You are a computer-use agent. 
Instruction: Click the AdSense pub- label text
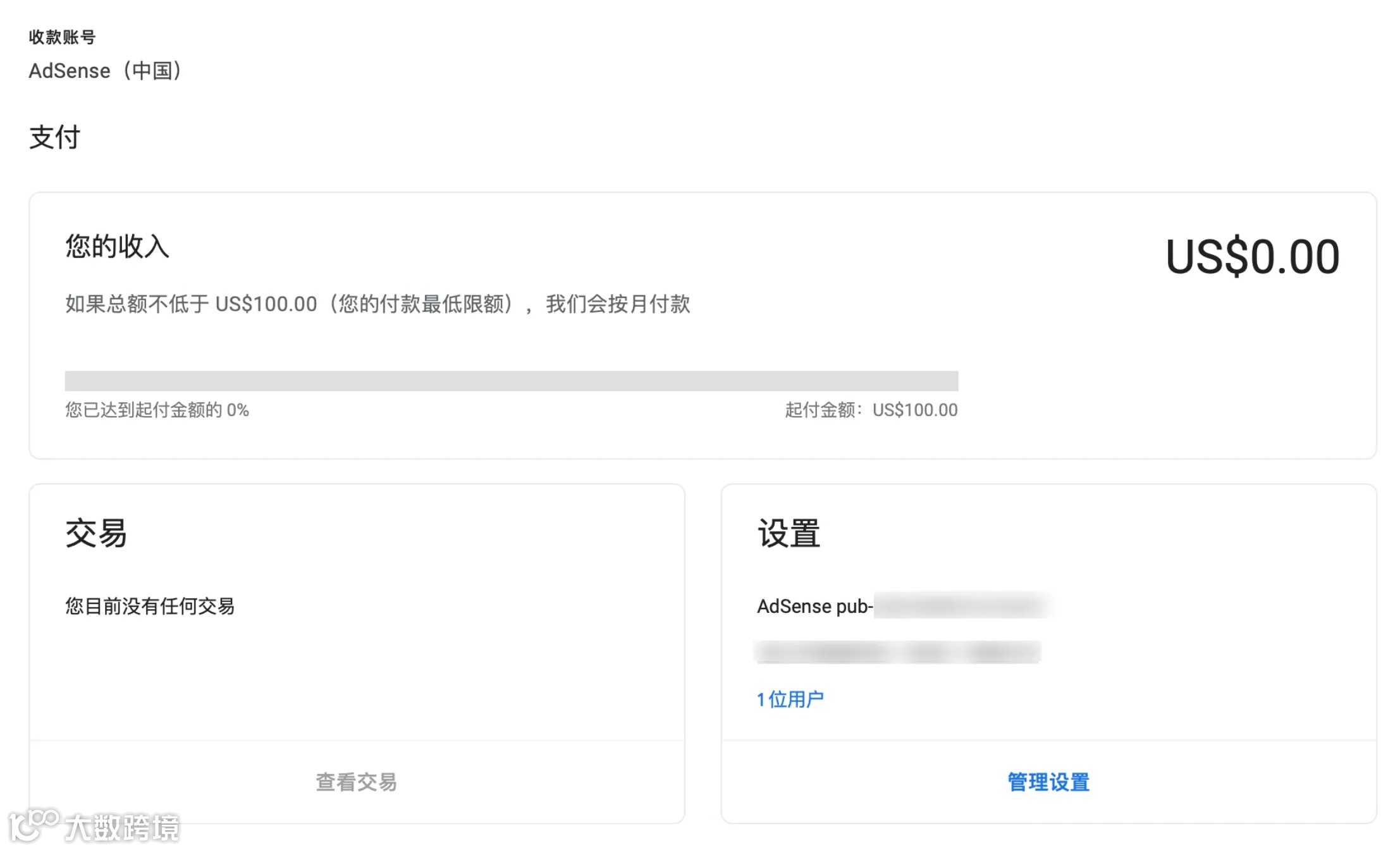tap(814, 606)
